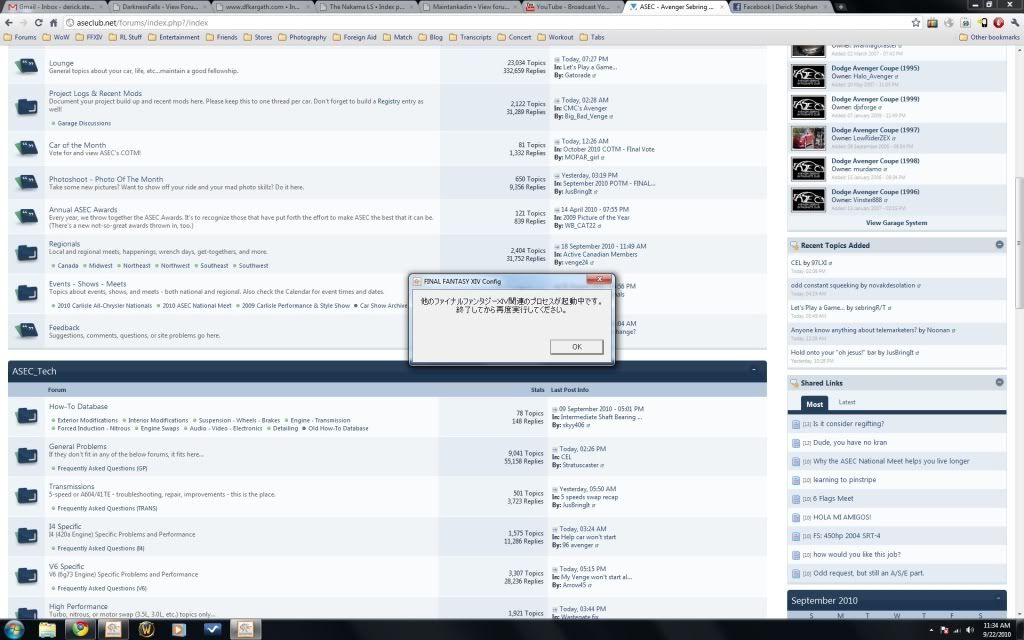The image size is (1024, 640).
Task: Click the Photoshoot forum icon
Action: [26, 182]
